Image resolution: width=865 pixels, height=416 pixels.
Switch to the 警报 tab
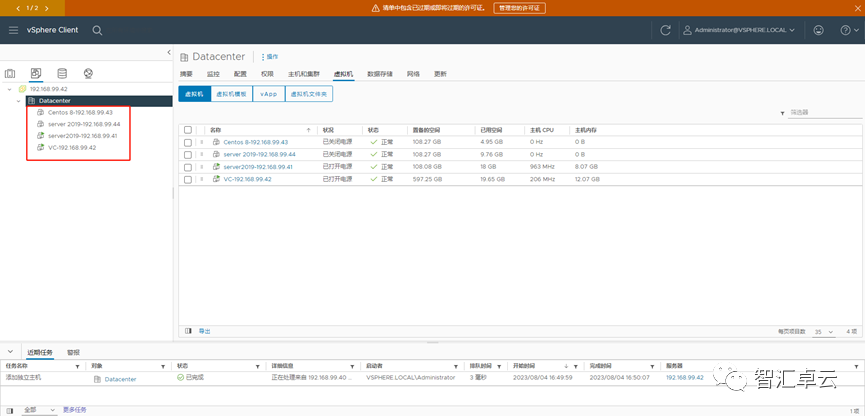coord(73,352)
